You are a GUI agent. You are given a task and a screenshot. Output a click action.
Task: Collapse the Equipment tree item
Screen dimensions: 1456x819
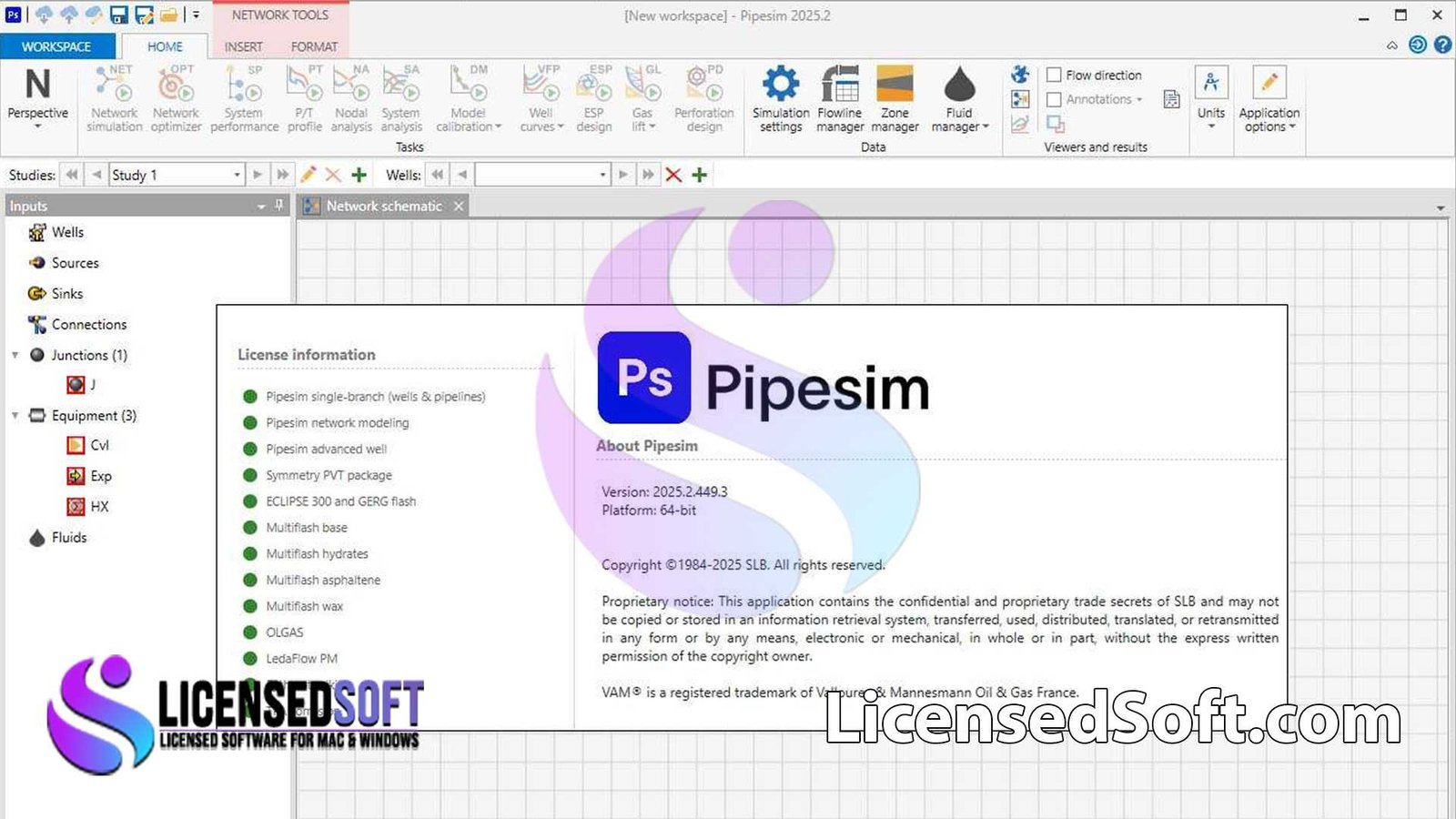pos(15,415)
